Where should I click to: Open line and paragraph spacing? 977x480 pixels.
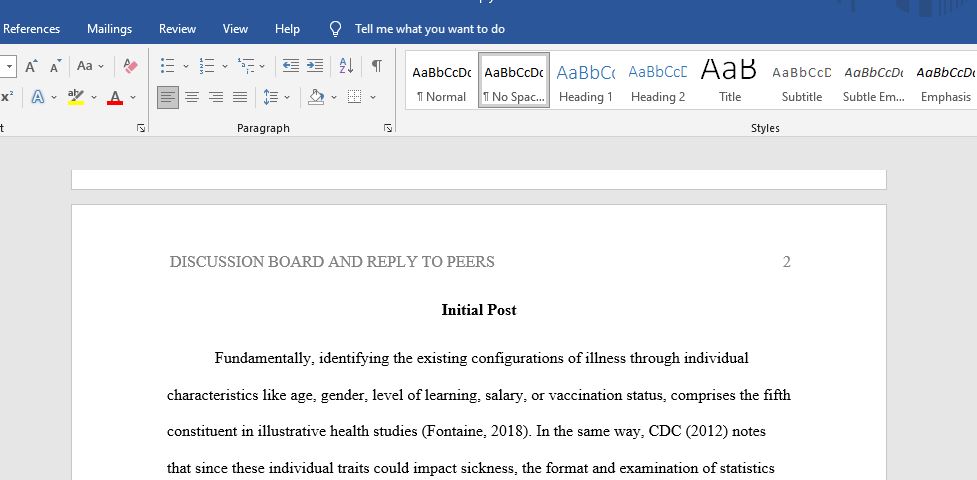point(270,97)
